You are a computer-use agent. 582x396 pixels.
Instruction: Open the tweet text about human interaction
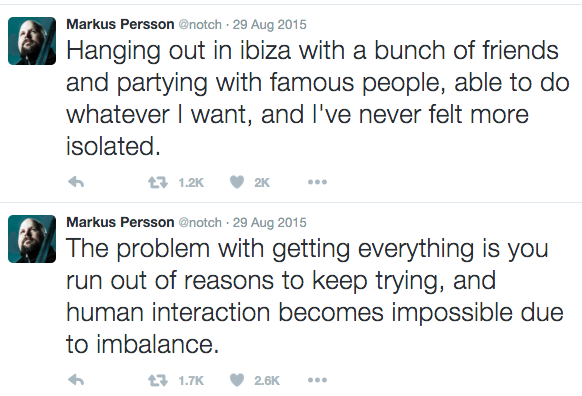[315, 296]
